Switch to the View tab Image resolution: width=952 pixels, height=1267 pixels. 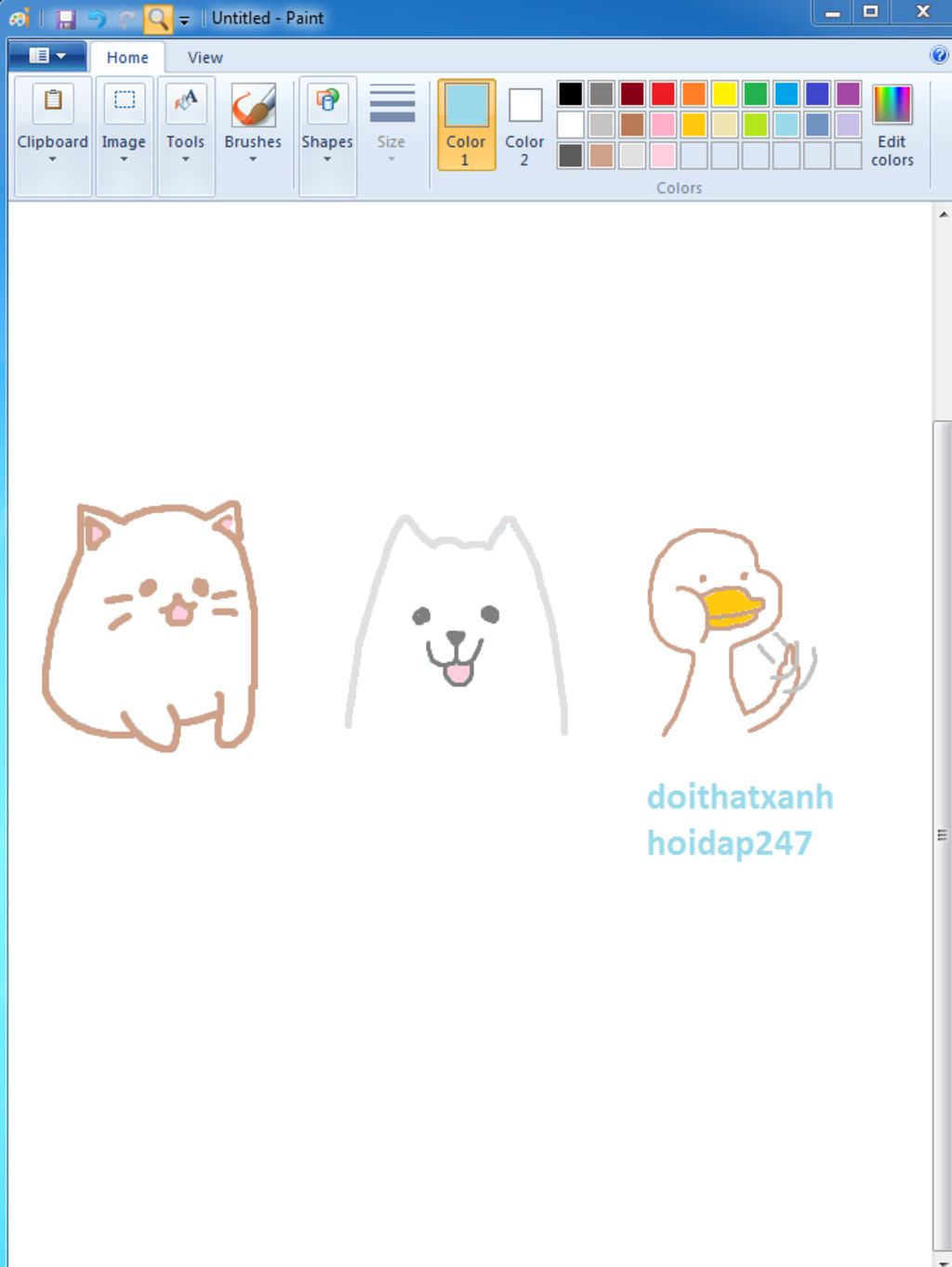coord(205,58)
